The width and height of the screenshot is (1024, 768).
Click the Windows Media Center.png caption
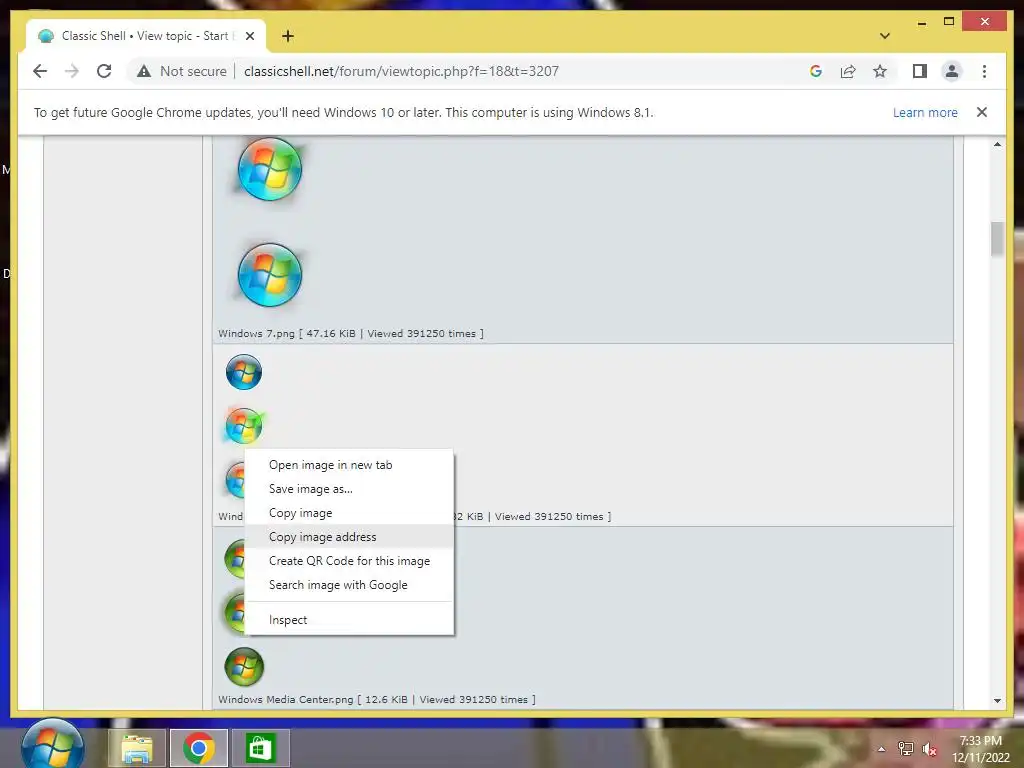(377, 699)
